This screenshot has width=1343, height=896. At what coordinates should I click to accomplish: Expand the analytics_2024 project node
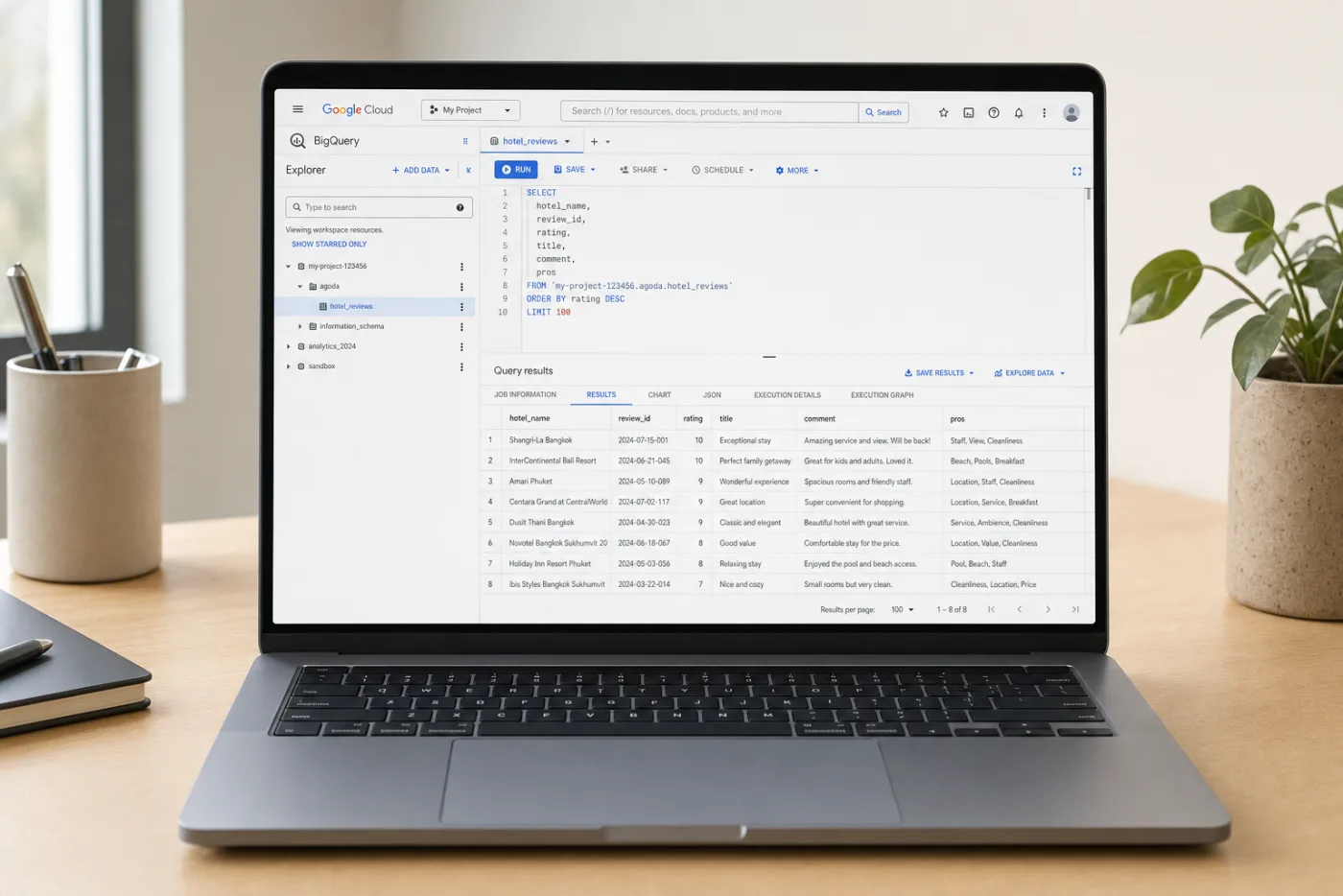click(288, 347)
